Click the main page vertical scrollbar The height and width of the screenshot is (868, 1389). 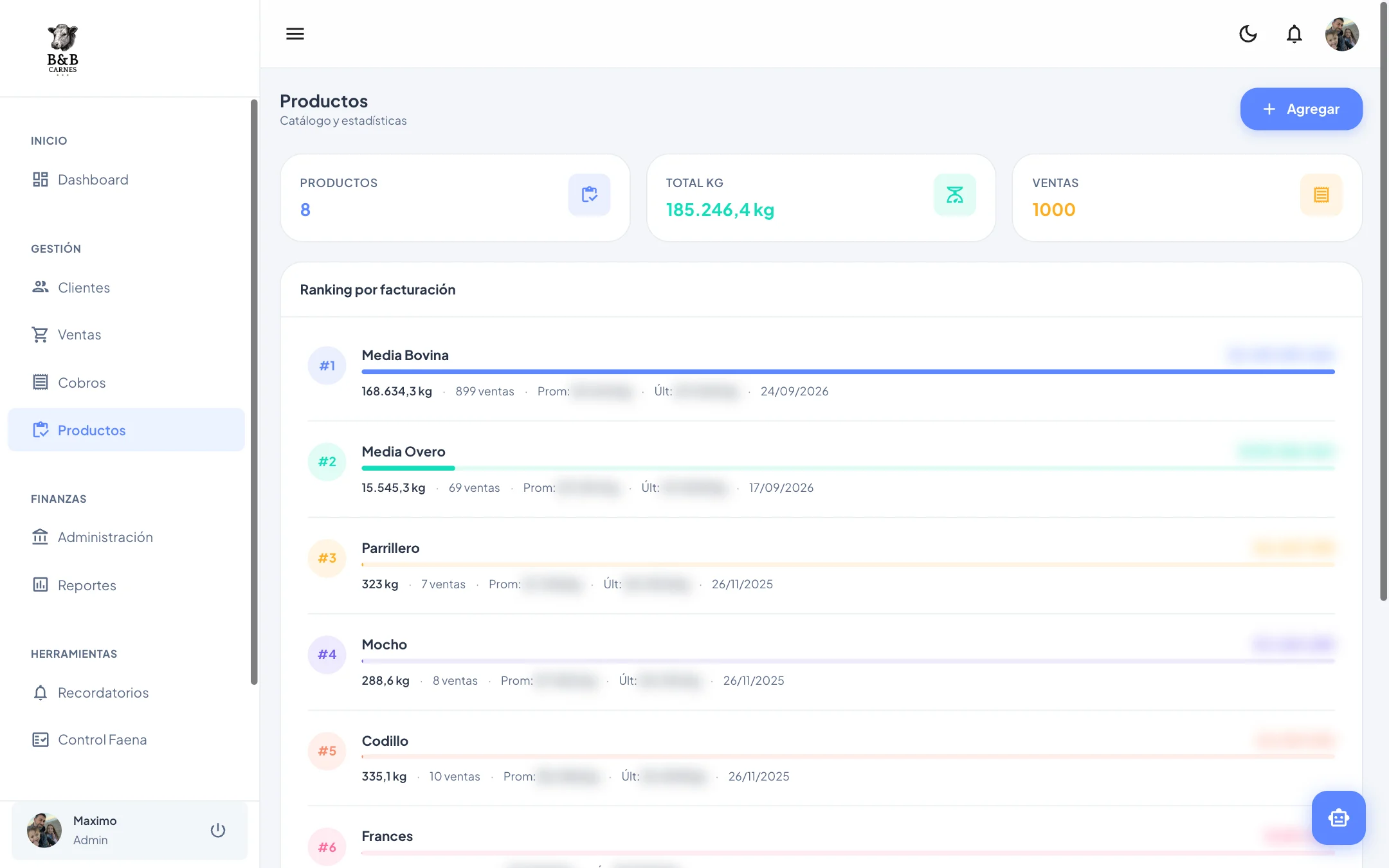1384,302
